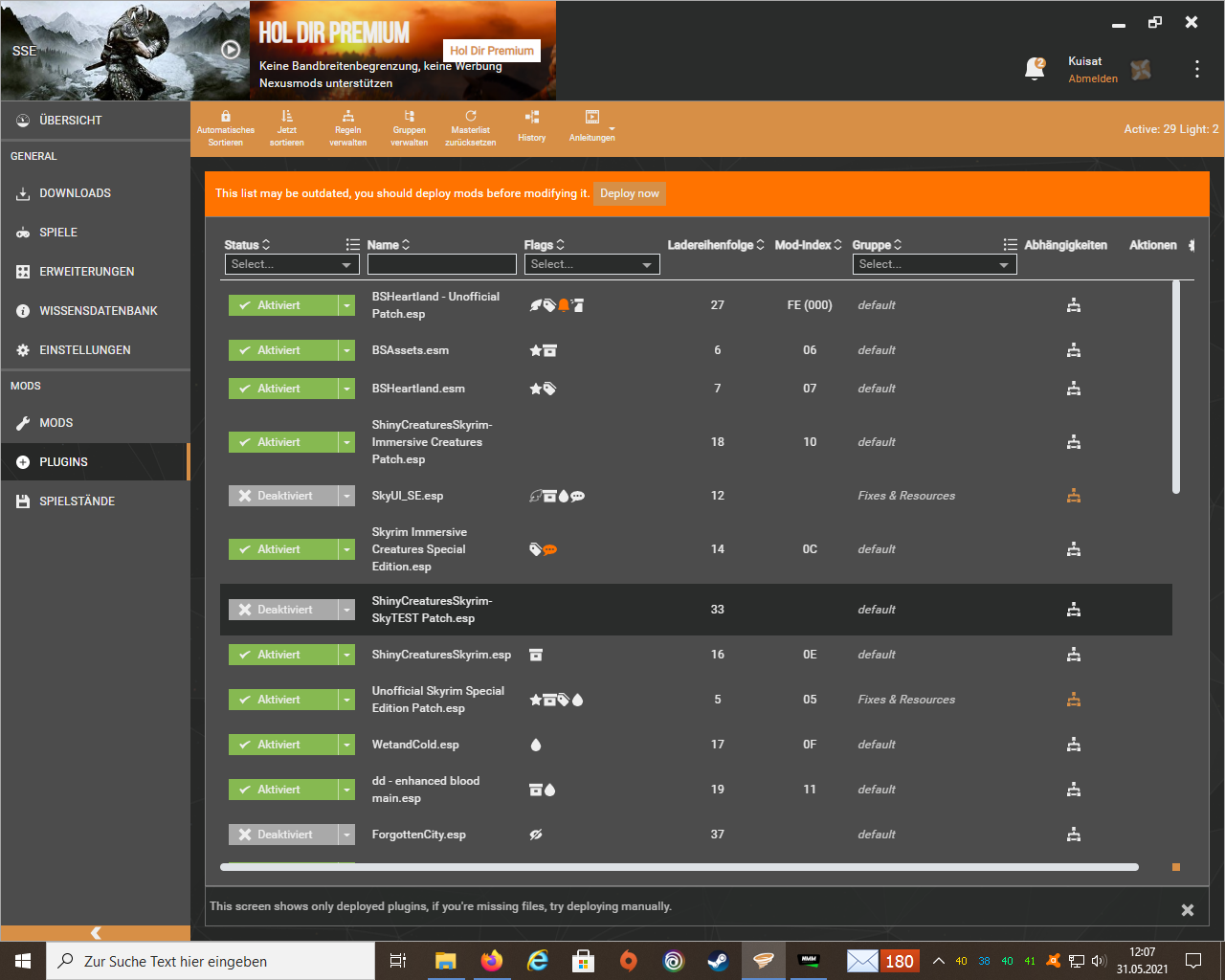
Task: Open the History toolbar item
Action: [x=532, y=118]
